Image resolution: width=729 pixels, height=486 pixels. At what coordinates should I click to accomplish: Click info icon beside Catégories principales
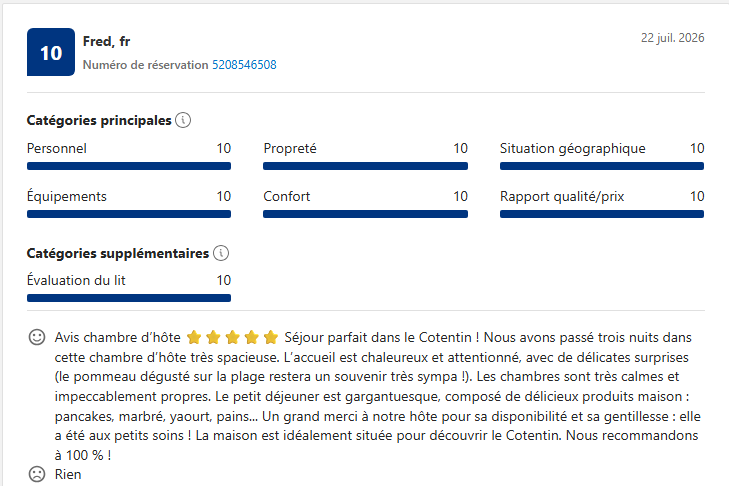point(183,120)
